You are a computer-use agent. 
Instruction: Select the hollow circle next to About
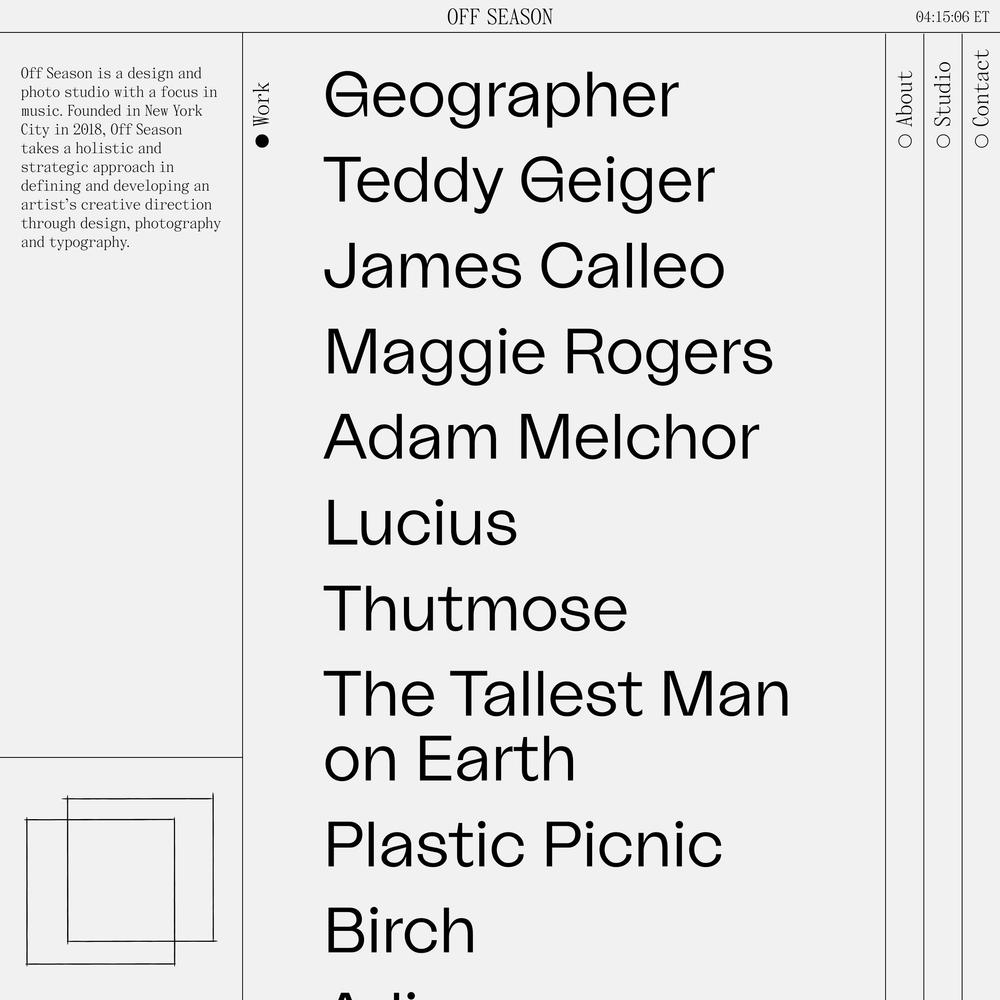[905, 141]
